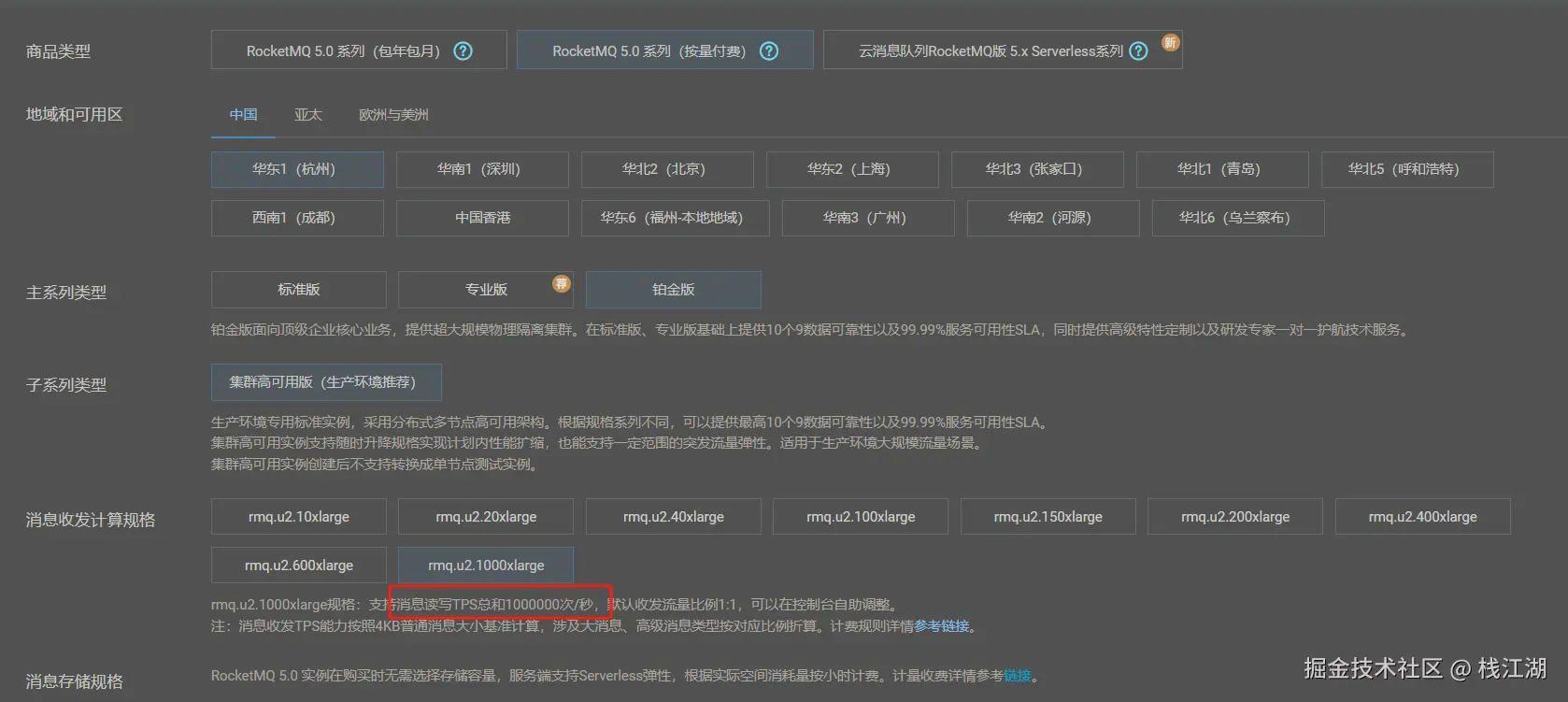Click the 商品类型 label
The height and width of the screenshot is (702, 1568).
pos(58,51)
